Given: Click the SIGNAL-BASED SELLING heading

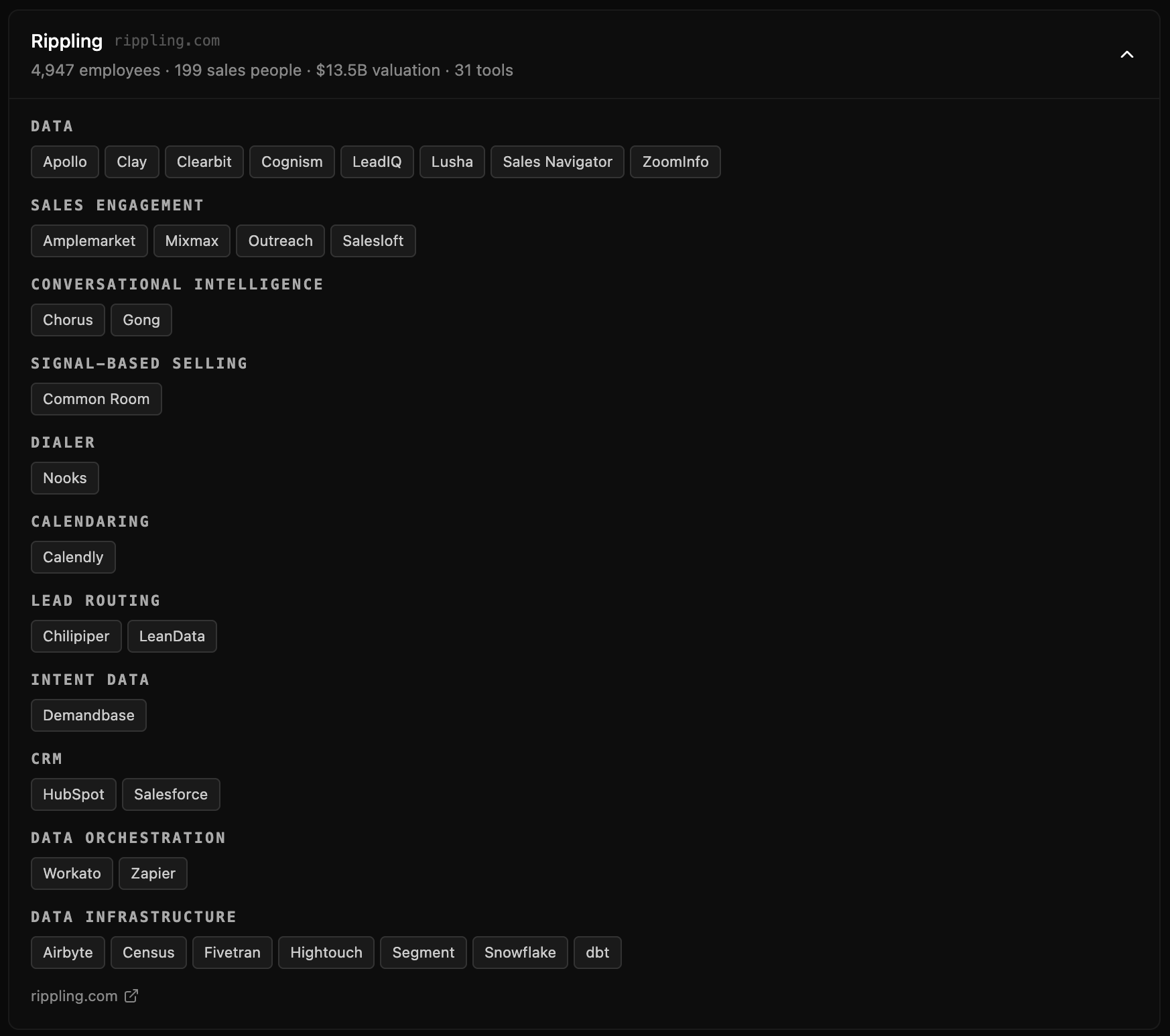Looking at the screenshot, I should pos(139,363).
